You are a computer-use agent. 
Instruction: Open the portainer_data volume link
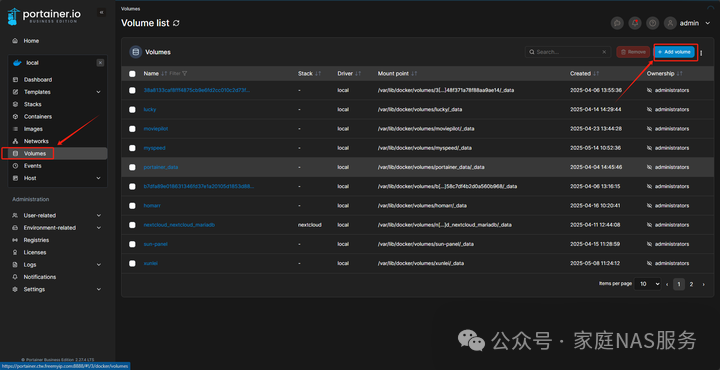point(161,168)
